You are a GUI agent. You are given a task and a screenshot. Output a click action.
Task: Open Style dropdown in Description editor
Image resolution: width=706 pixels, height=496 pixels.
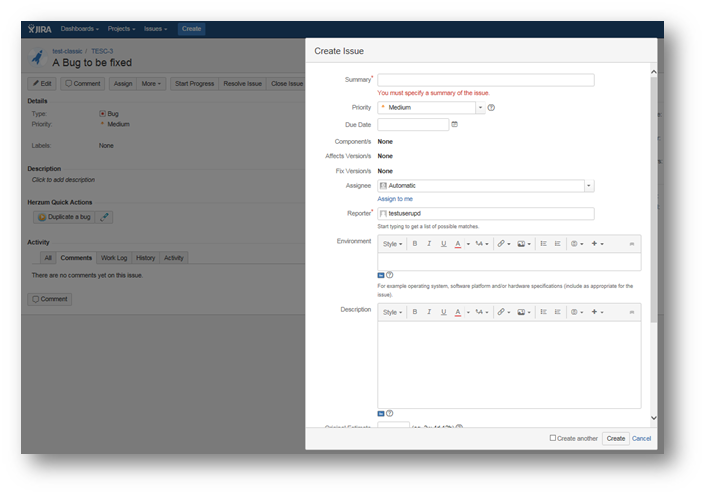[x=392, y=312]
